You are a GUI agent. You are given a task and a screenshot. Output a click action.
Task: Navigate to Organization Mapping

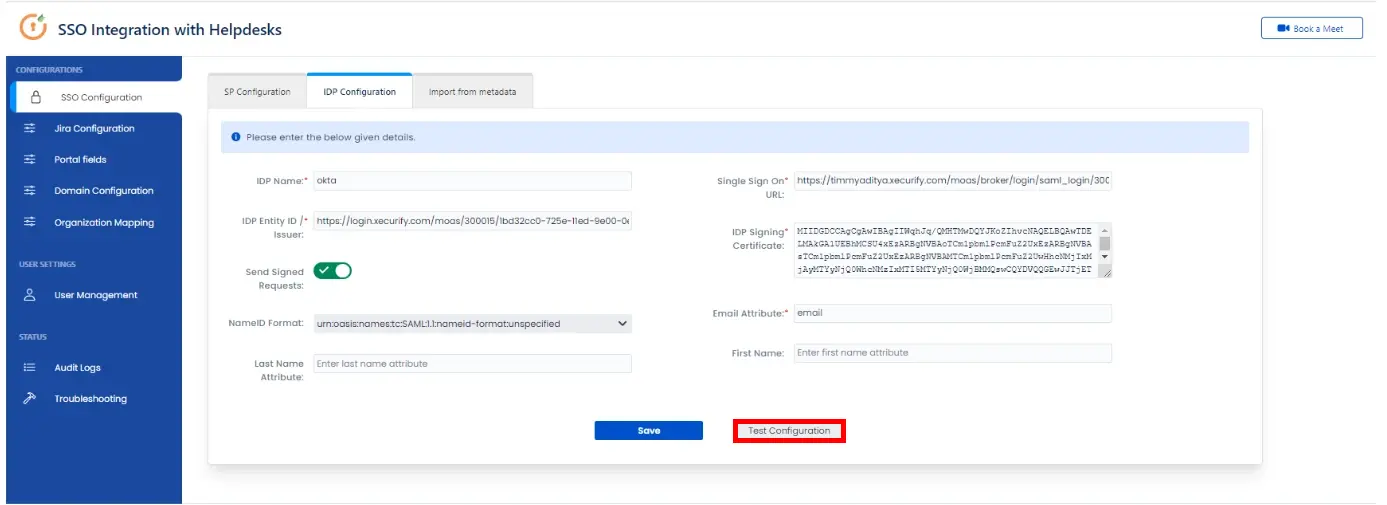[94, 222]
